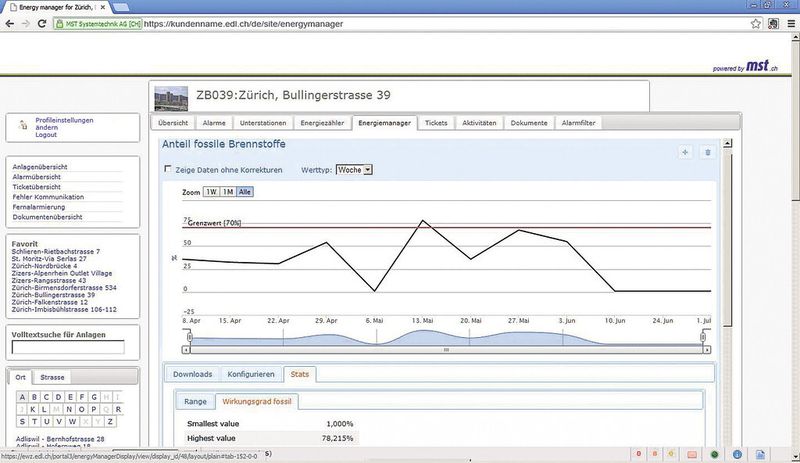Open Ticketübersicht link
The height and width of the screenshot is (463, 800).
tap(36, 187)
